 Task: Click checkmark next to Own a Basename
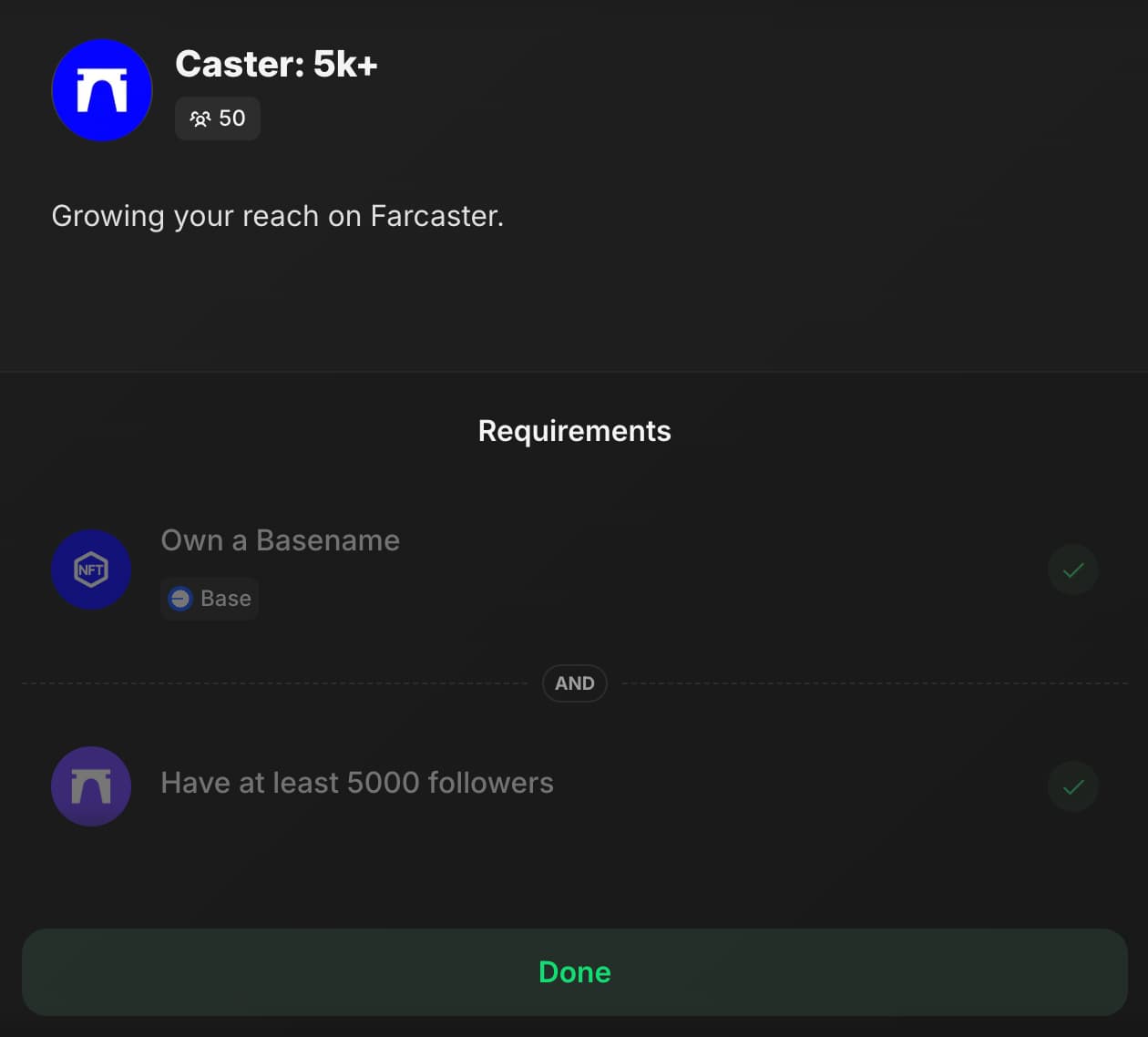click(x=1072, y=570)
